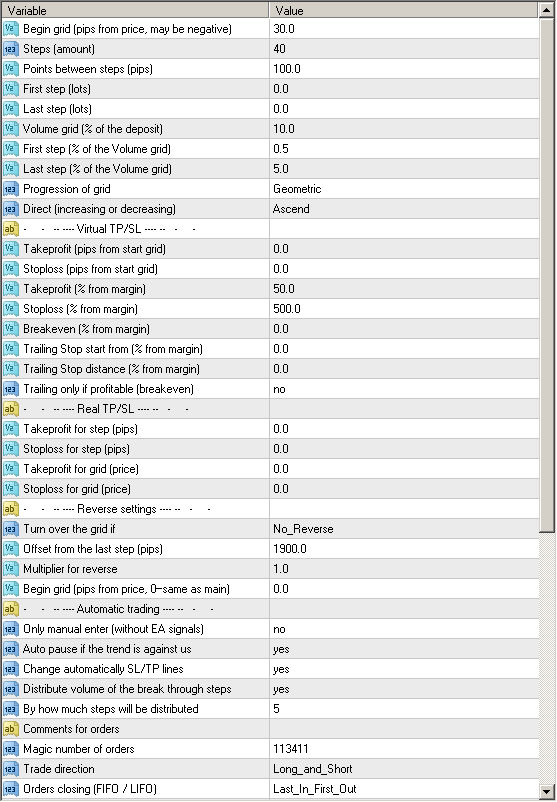Viewport: 557px width, 802px height.
Task: Open the Geometric progression value dropdown
Action: [x=404, y=189]
